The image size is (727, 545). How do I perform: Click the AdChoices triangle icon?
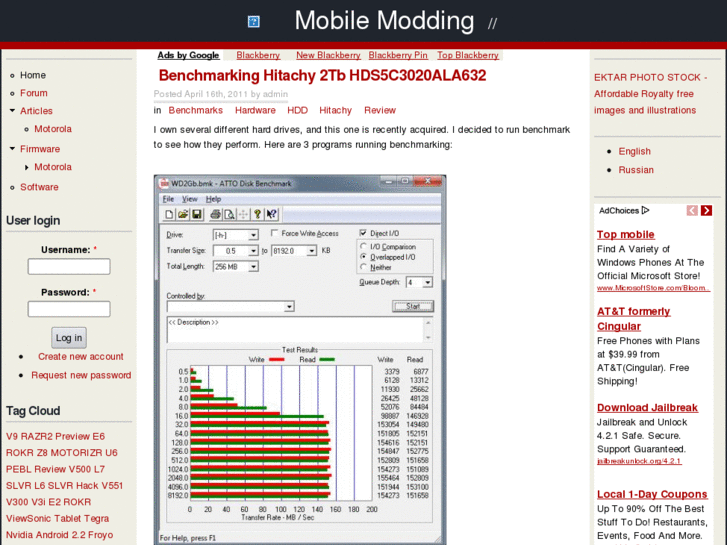click(x=645, y=211)
